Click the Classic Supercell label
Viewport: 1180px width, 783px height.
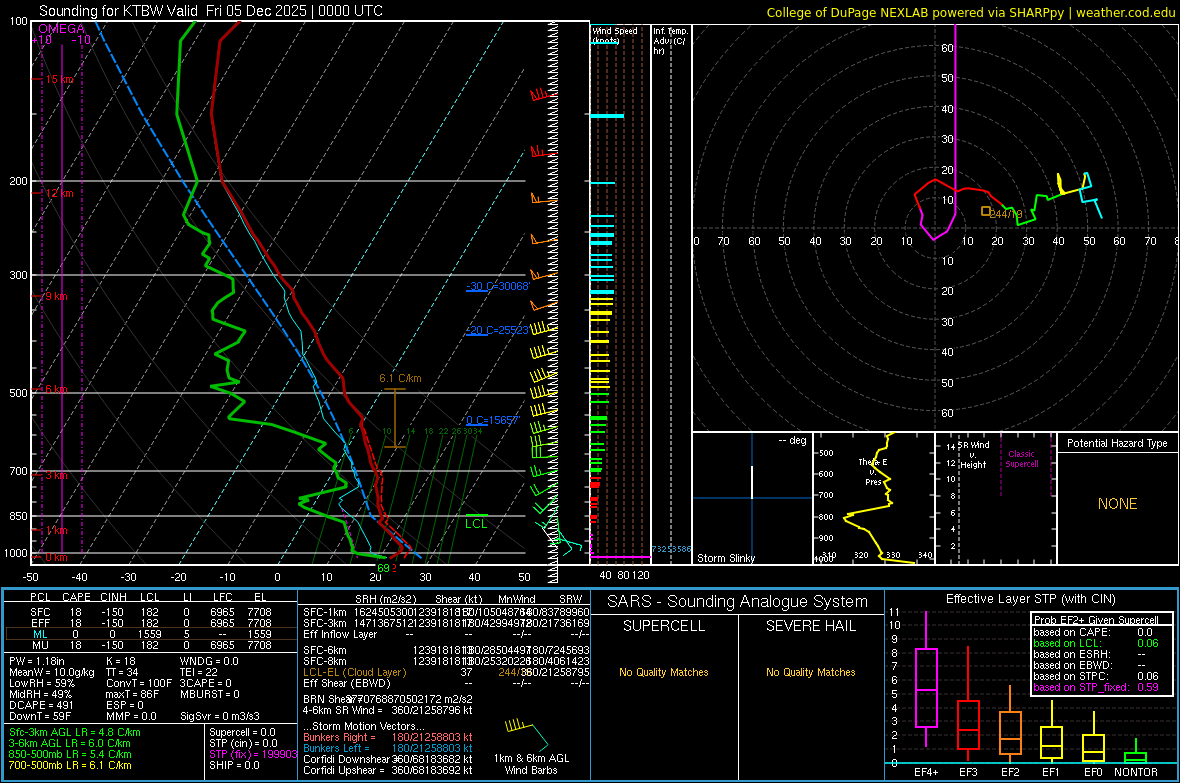coord(1022,459)
